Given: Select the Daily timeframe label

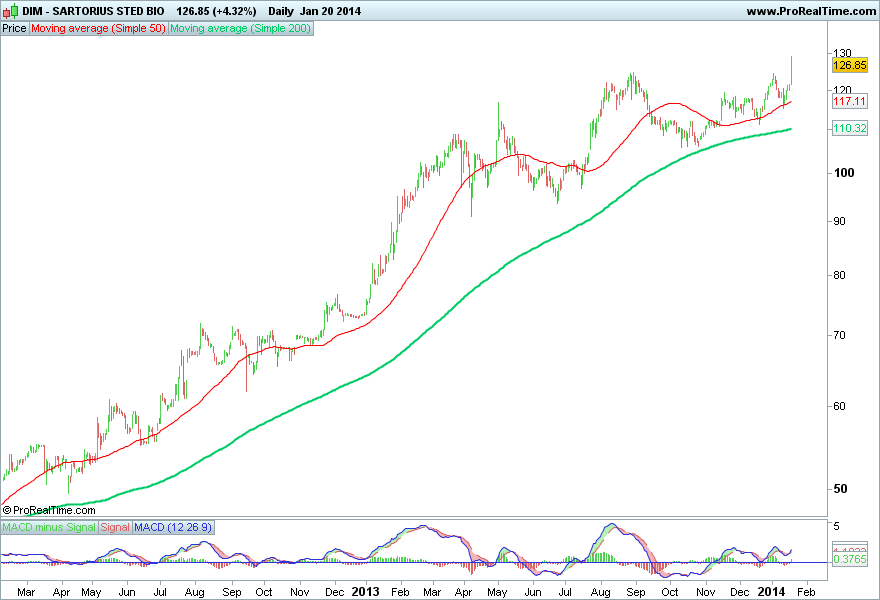Looking at the screenshot, I should [x=281, y=11].
